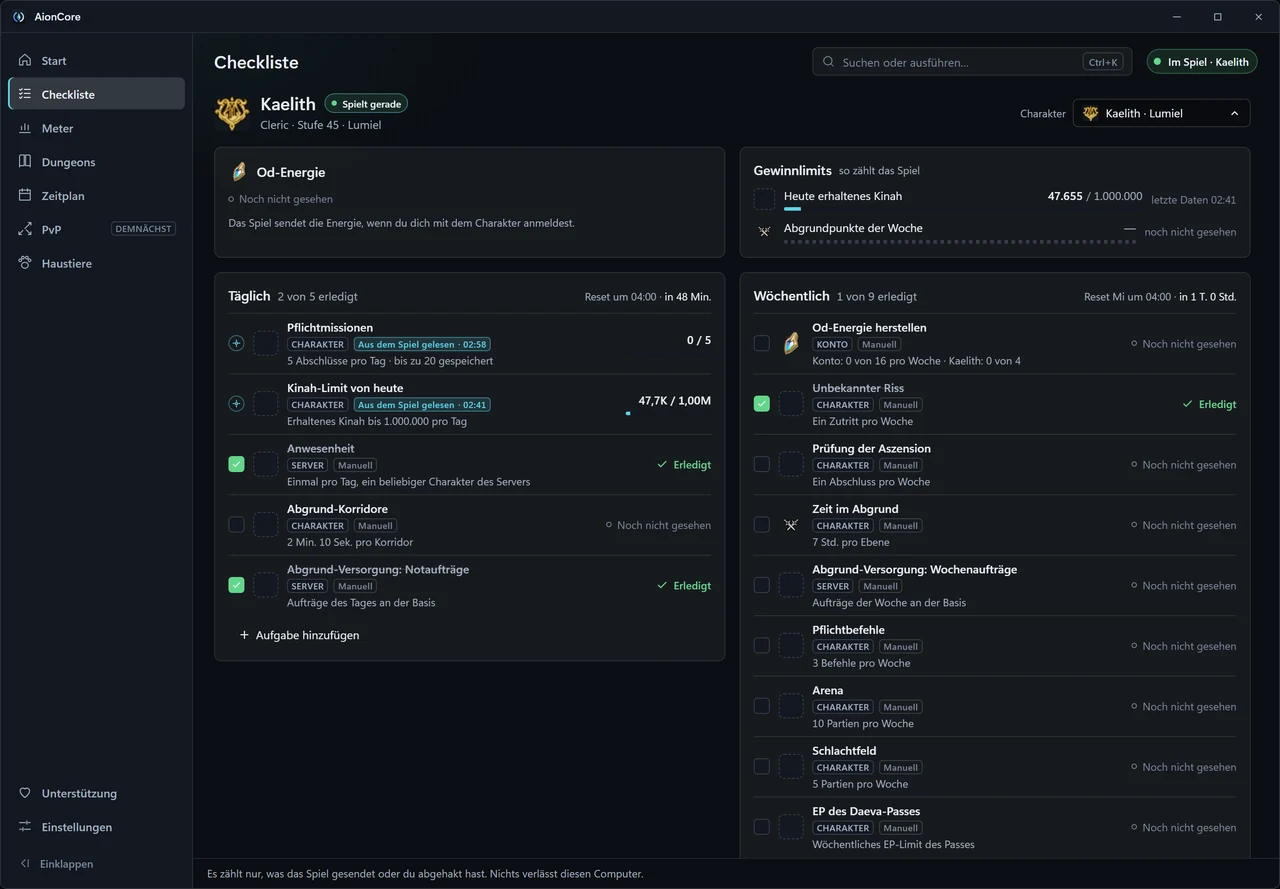
Task: Click the Unterstützung heart icon
Action: coord(25,793)
